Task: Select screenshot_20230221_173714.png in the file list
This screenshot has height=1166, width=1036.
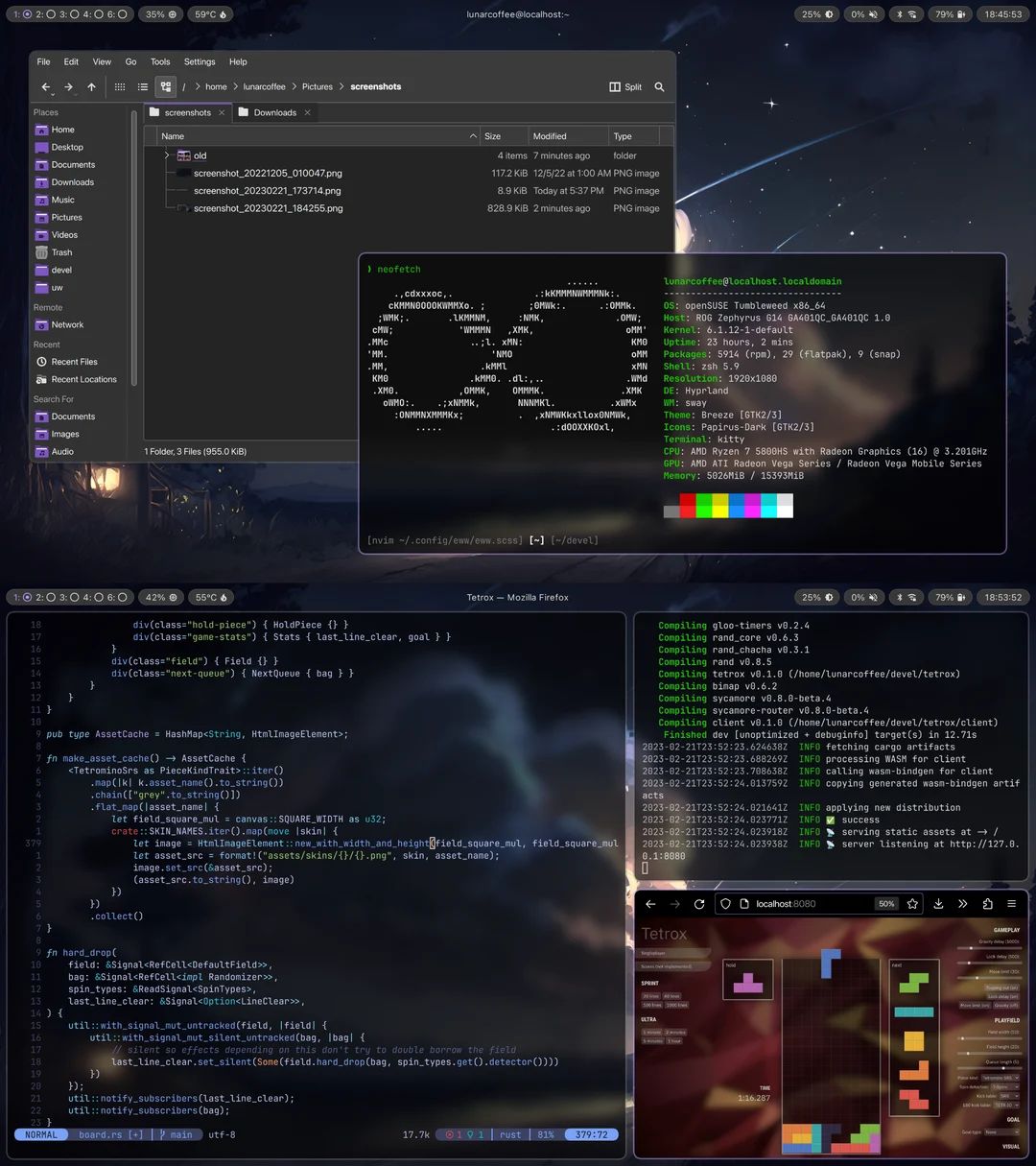Action: [267, 191]
